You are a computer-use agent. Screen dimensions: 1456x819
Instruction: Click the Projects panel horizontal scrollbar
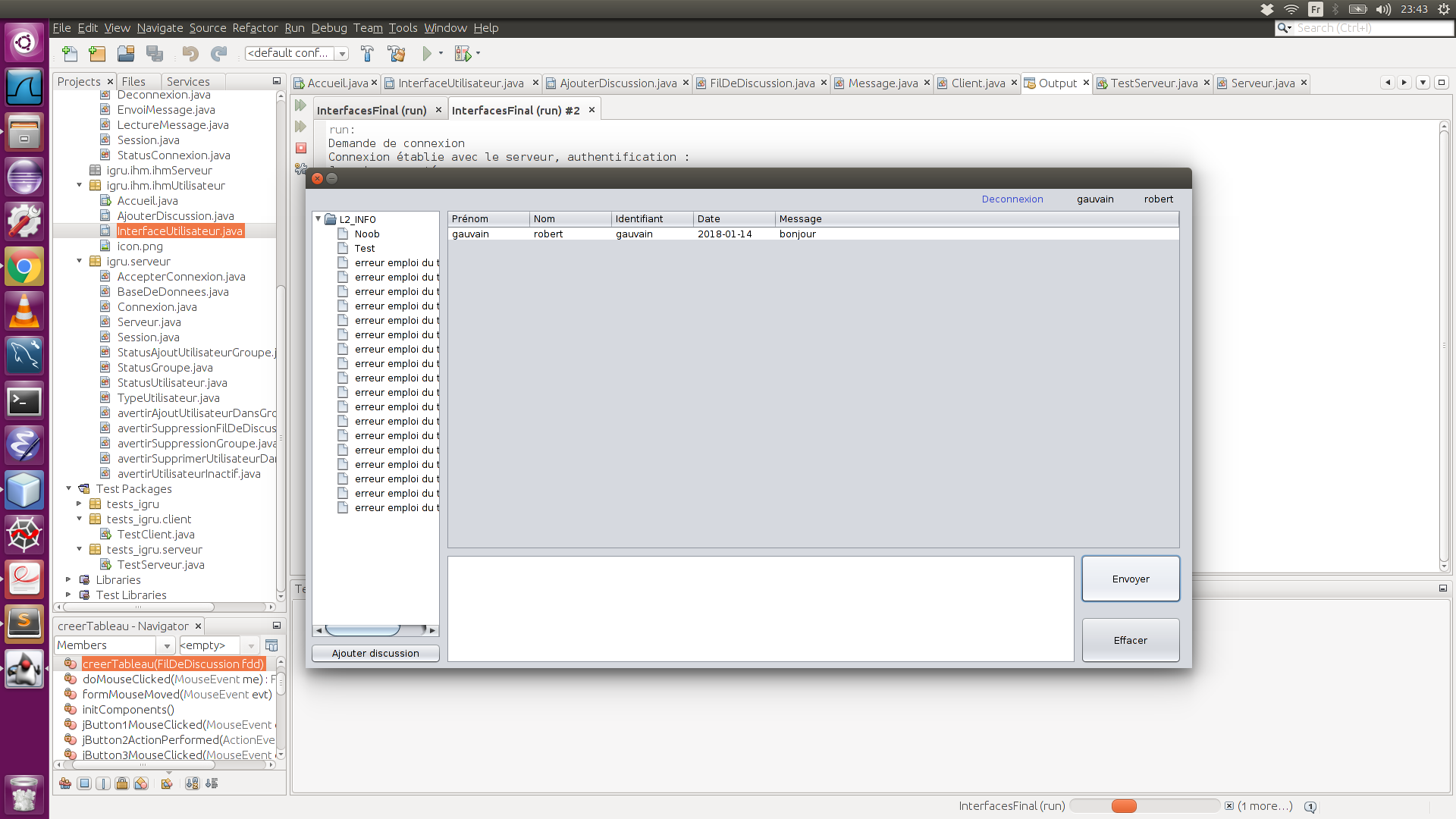point(165,607)
